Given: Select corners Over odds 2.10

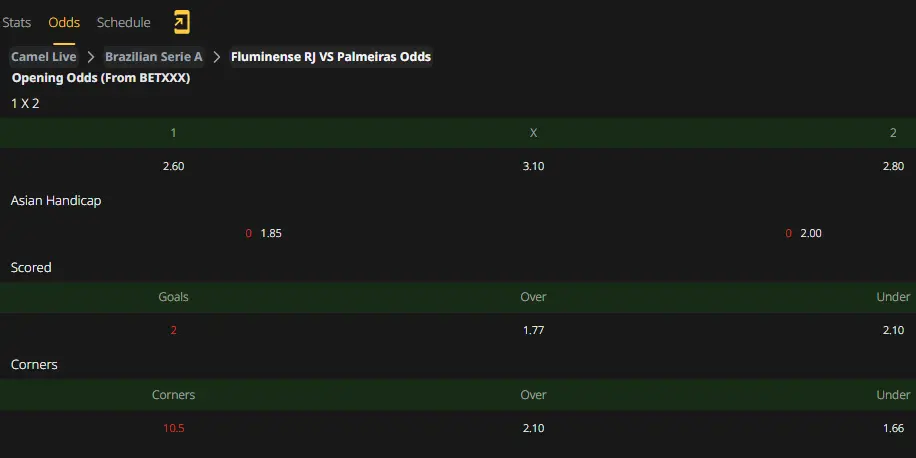Looking at the screenshot, I should 533,428.
